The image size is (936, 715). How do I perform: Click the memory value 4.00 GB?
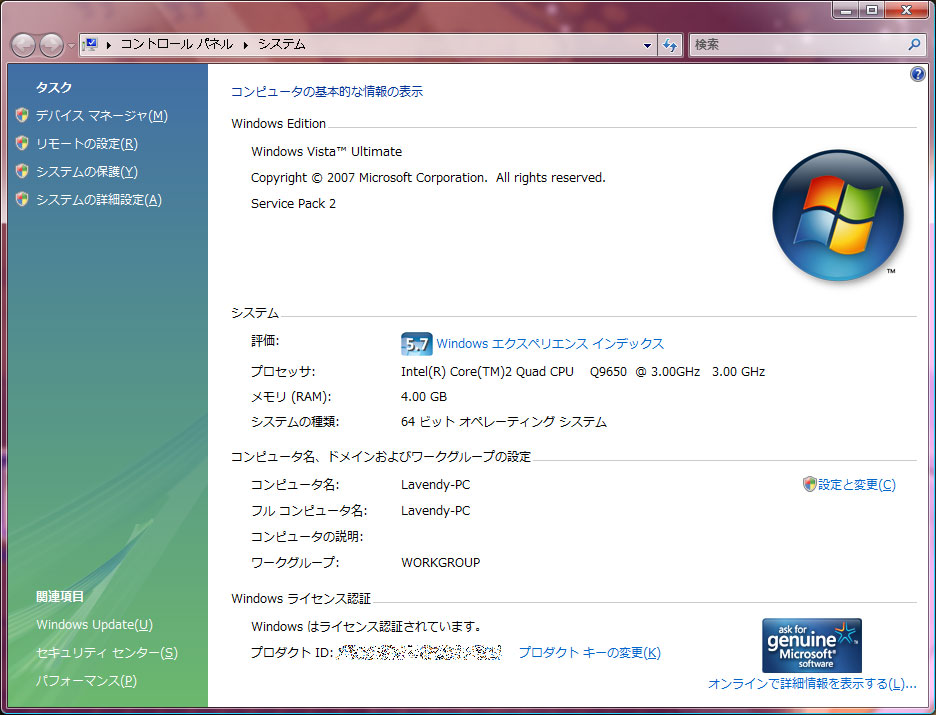point(424,397)
